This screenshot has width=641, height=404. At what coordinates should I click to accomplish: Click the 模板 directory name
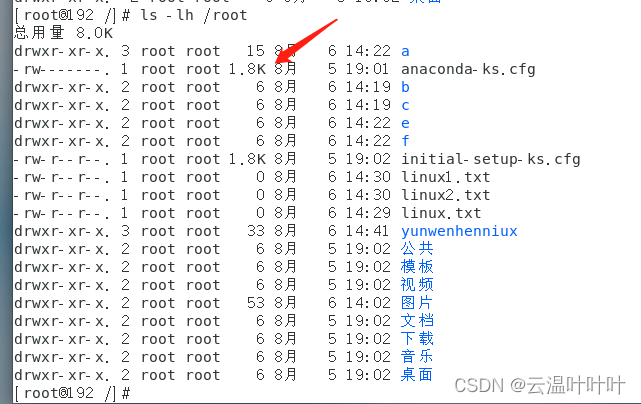[x=417, y=267]
